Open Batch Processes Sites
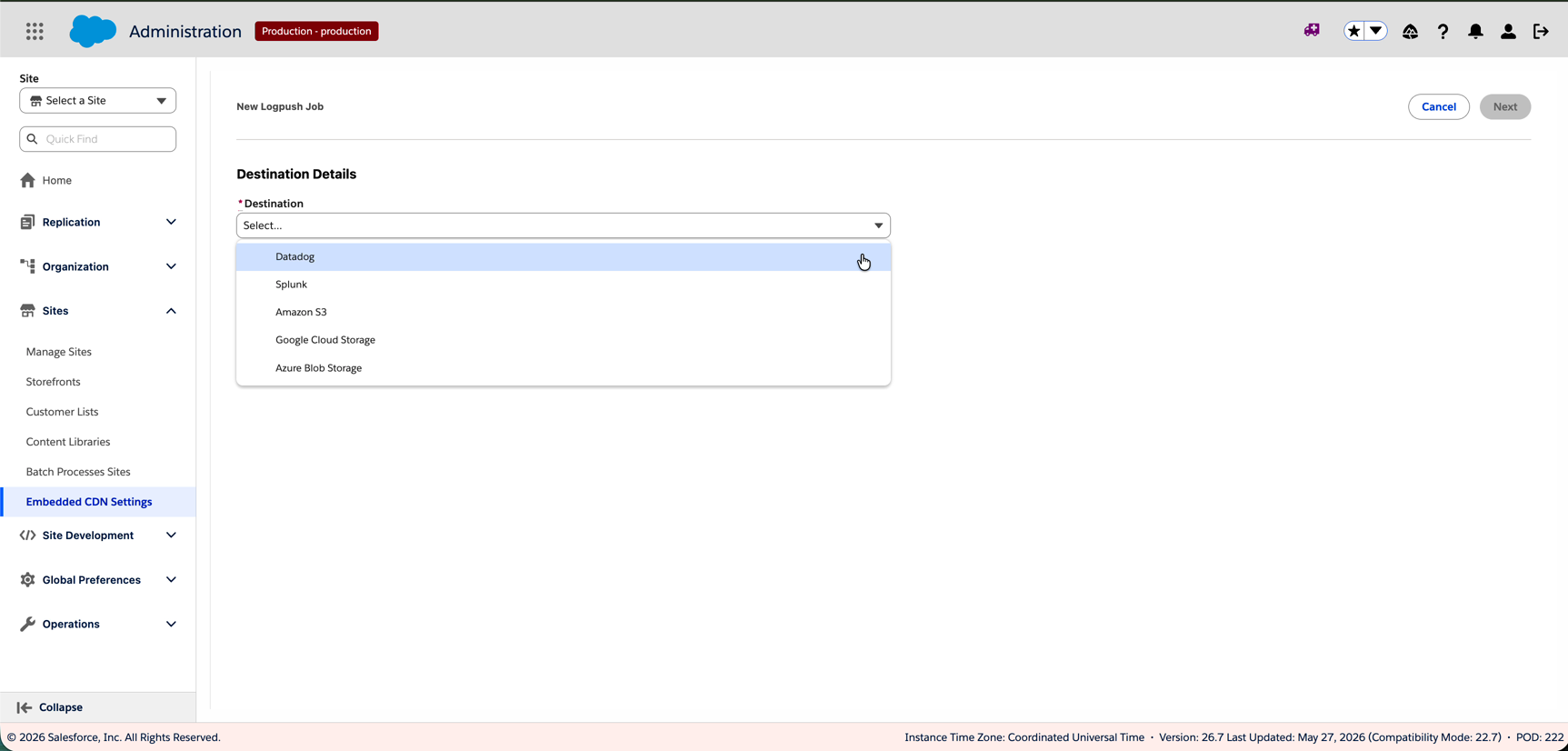This screenshot has width=1568, height=751. tap(78, 472)
